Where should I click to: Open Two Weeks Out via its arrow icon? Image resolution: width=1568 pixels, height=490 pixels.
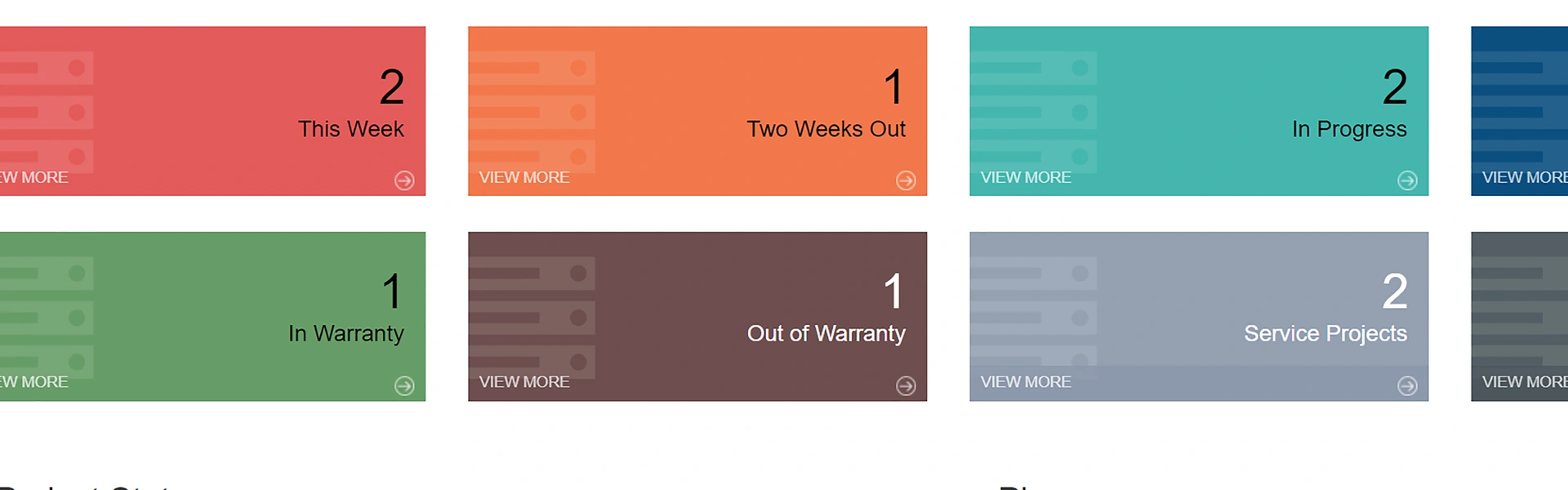tap(906, 180)
